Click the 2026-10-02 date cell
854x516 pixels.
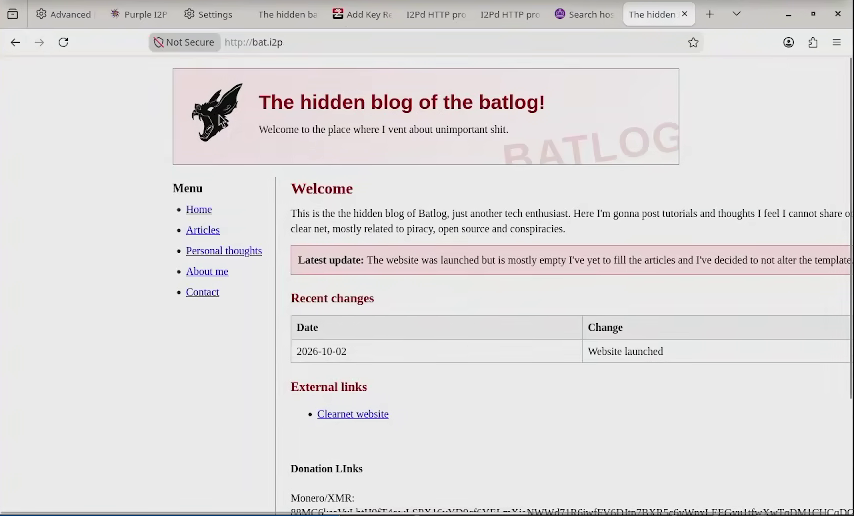tap(436, 351)
